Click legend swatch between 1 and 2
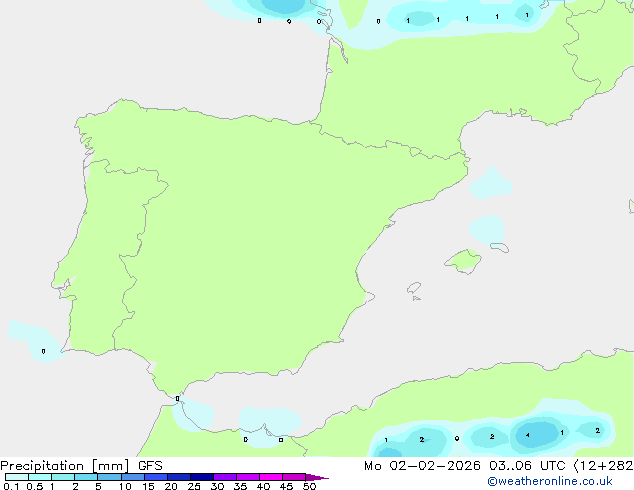634x490 pixels. click(x=63, y=477)
